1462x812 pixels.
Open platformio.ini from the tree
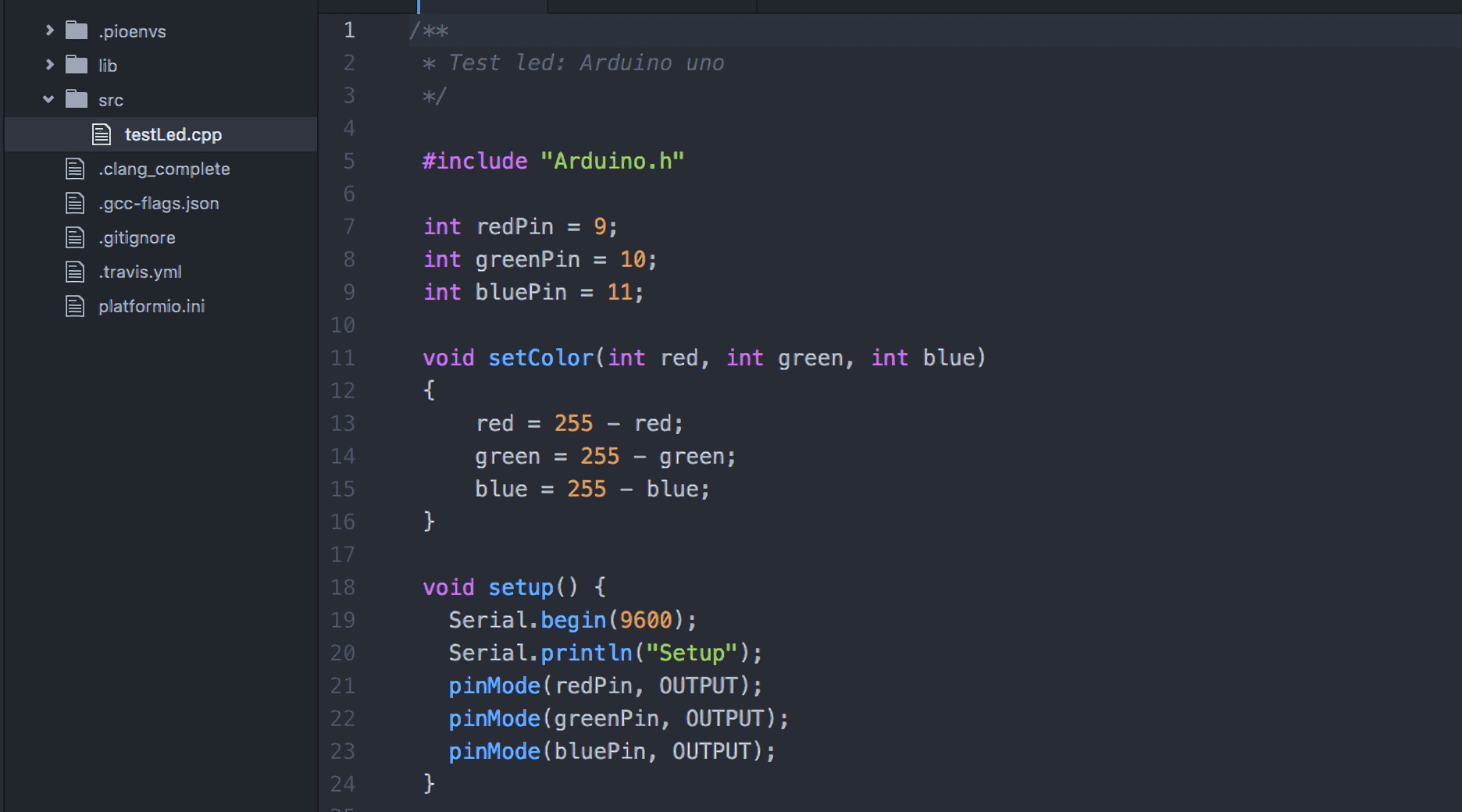152,306
